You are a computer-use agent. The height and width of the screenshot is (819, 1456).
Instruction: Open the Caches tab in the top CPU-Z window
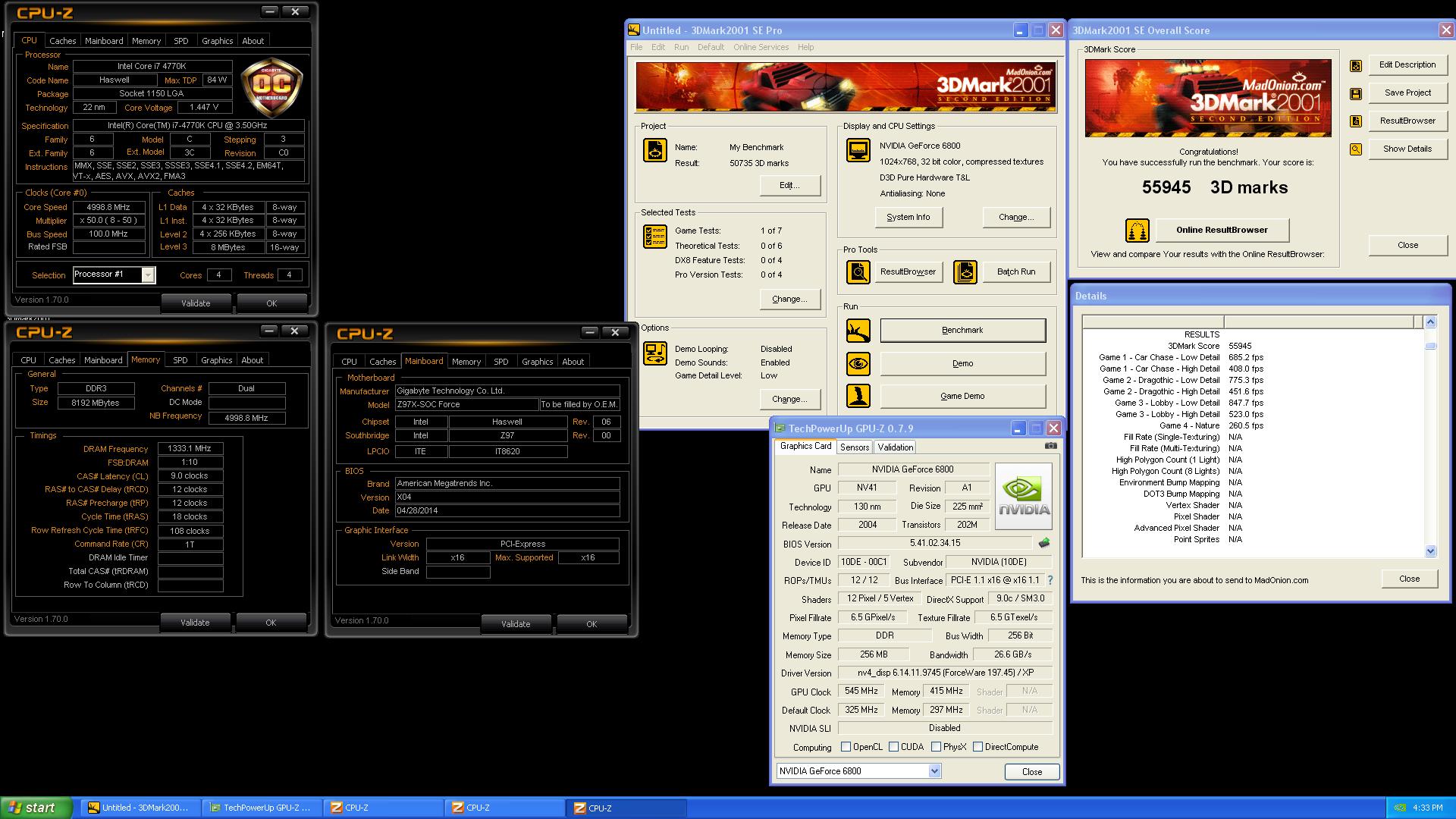point(62,41)
